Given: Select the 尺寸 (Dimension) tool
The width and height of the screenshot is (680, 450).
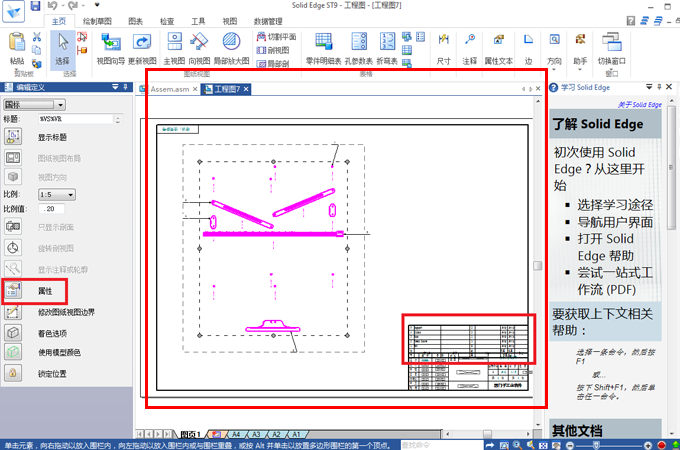Looking at the screenshot, I should (444, 43).
